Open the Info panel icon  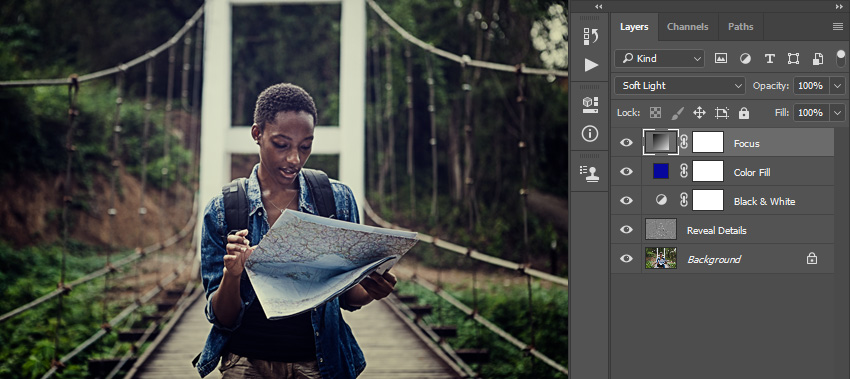[590, 133]
